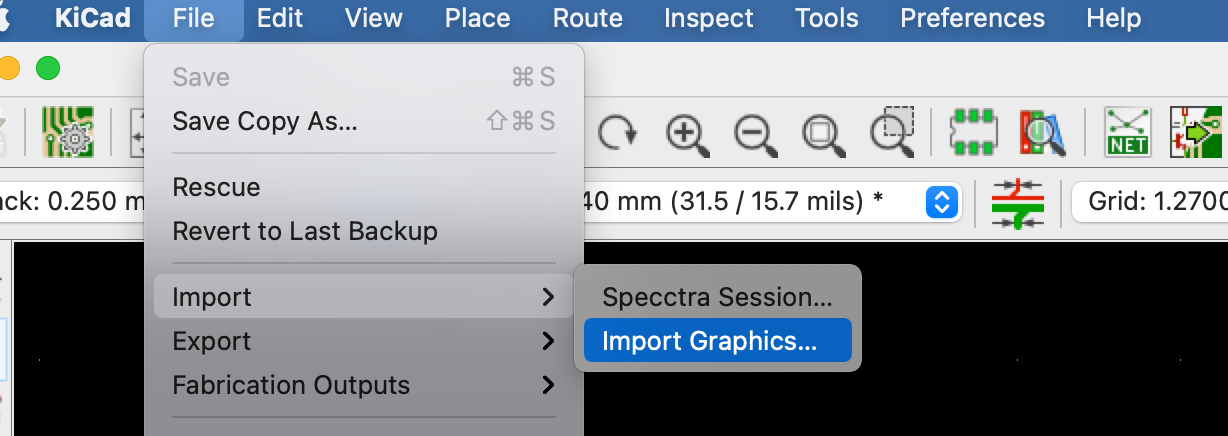
Task: Activate the Zoom to Selection tool
Action: pyautogui.click(x=892, y=130)
